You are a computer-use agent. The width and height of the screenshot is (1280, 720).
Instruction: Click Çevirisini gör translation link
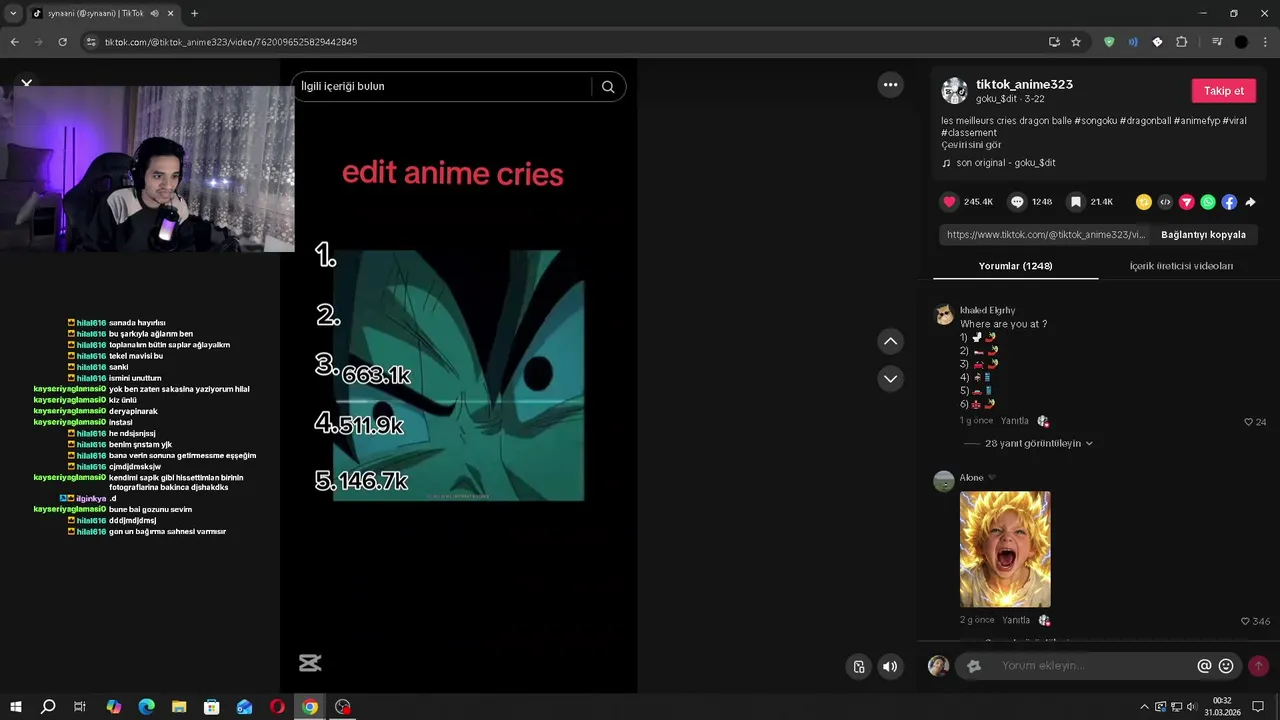pyautogui.click(x=971, y=145)
